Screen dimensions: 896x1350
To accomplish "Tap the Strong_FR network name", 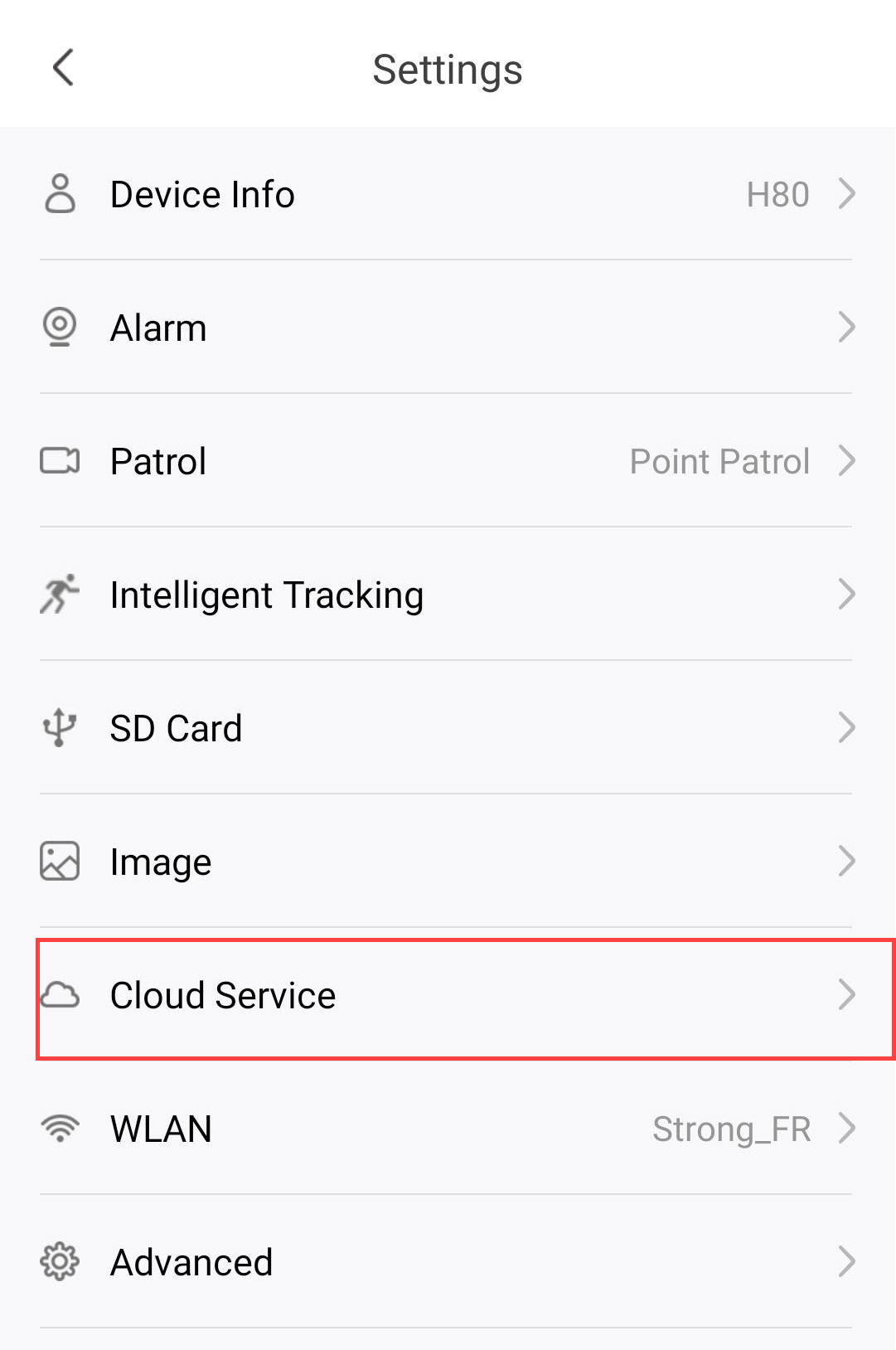I will pos(731,1129).
